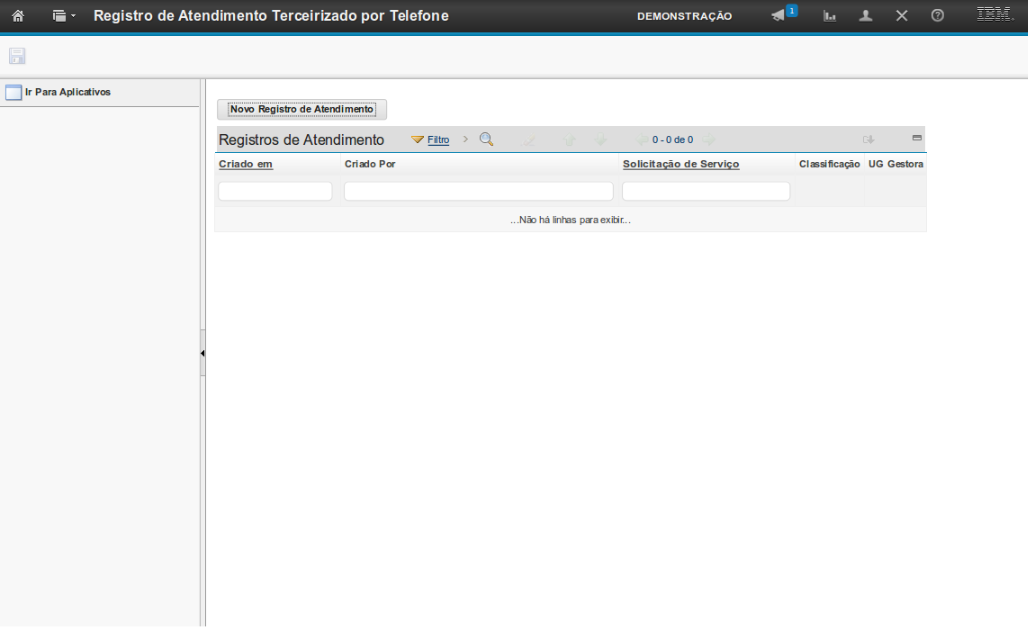Screen dimensions: 1028x627
Task: Click the sign out X icon
Action: coord(901,16)
